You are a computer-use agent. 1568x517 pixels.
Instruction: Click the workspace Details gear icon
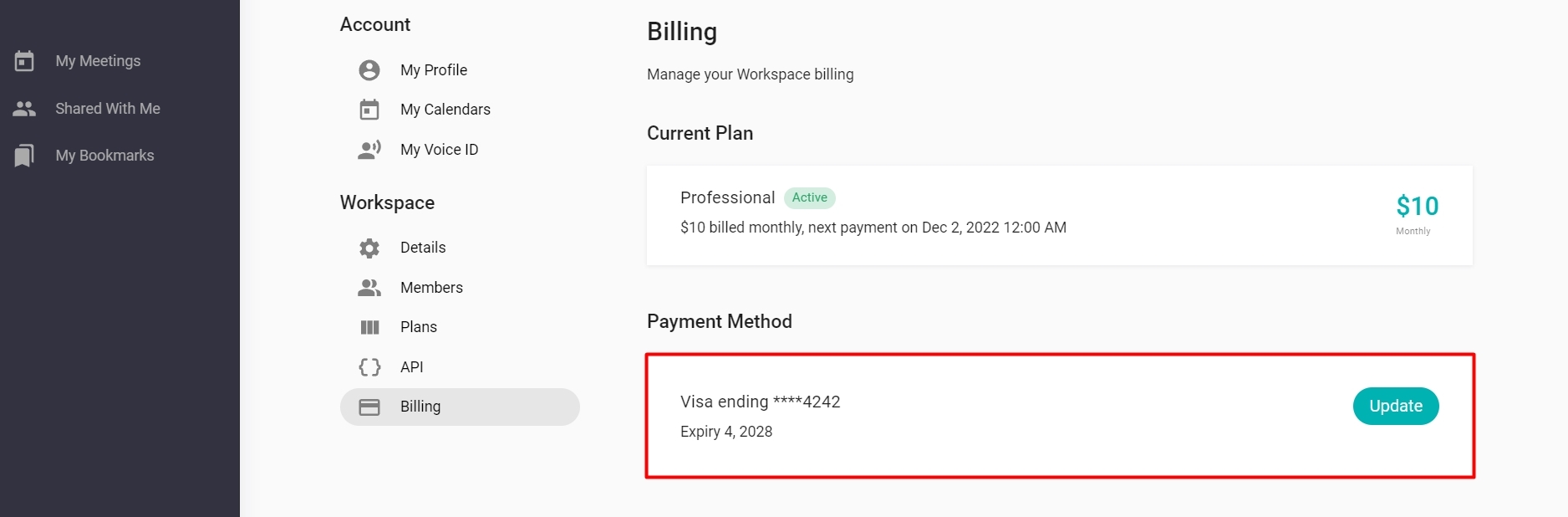(369, 248)
